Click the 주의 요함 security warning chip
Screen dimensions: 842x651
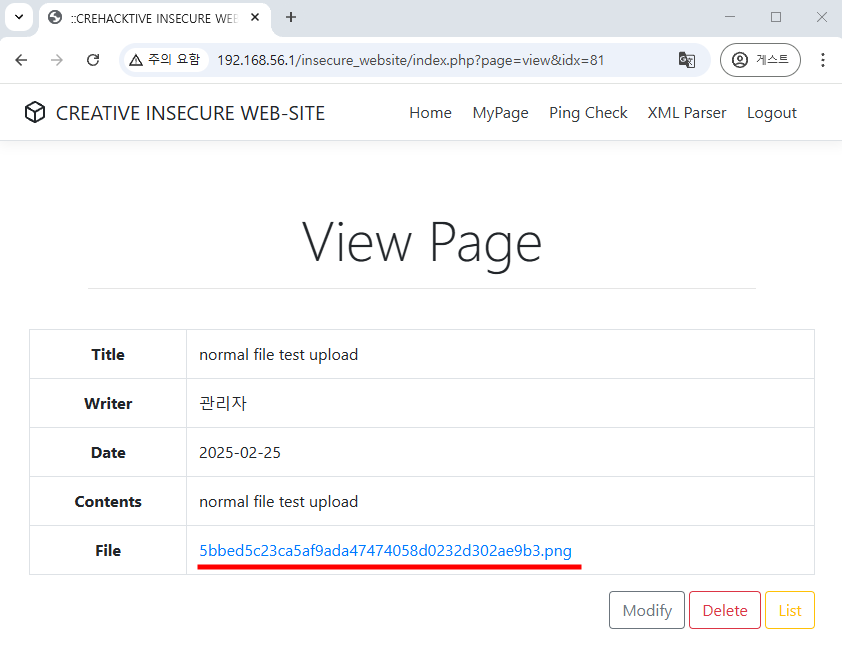click(x=165, y=60)
